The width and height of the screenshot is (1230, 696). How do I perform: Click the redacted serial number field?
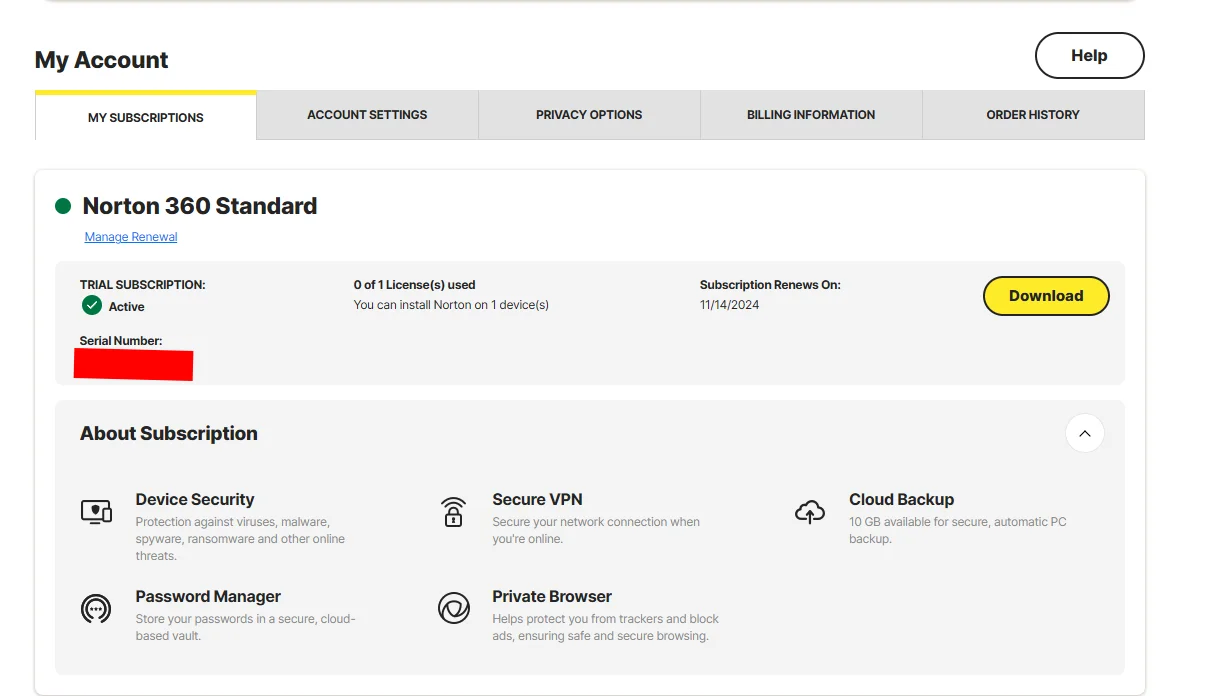[134, 365]
